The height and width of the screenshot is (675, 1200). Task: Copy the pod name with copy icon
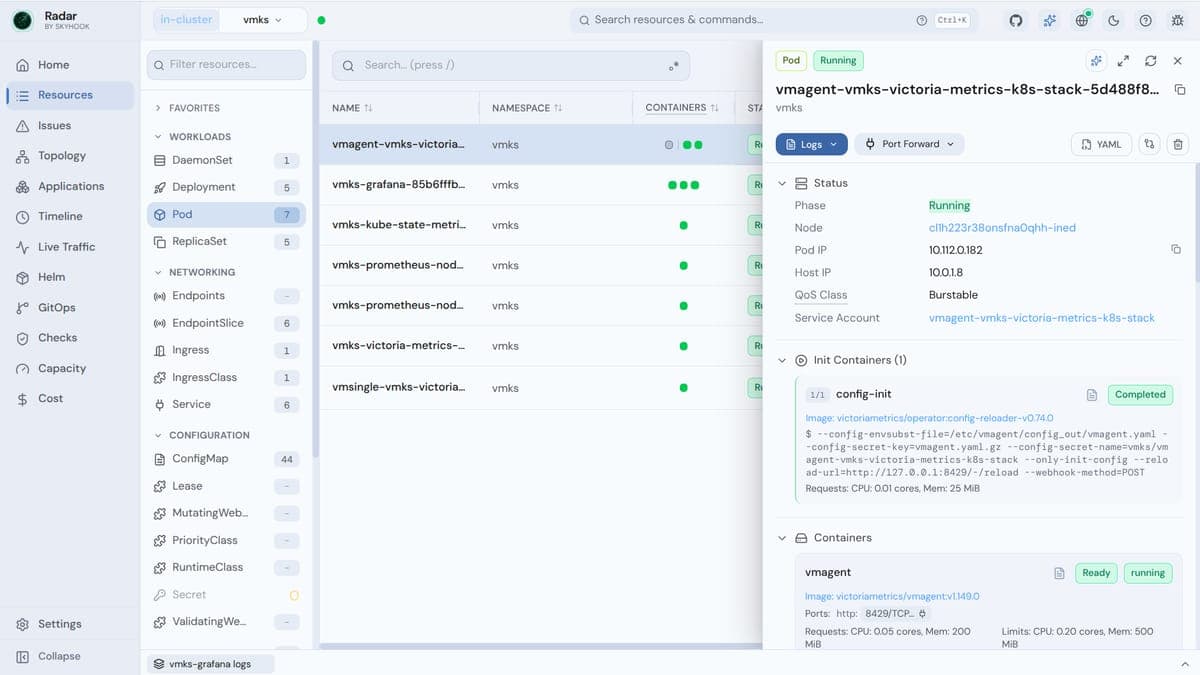pyautogui.click(x=1180, y=90)
